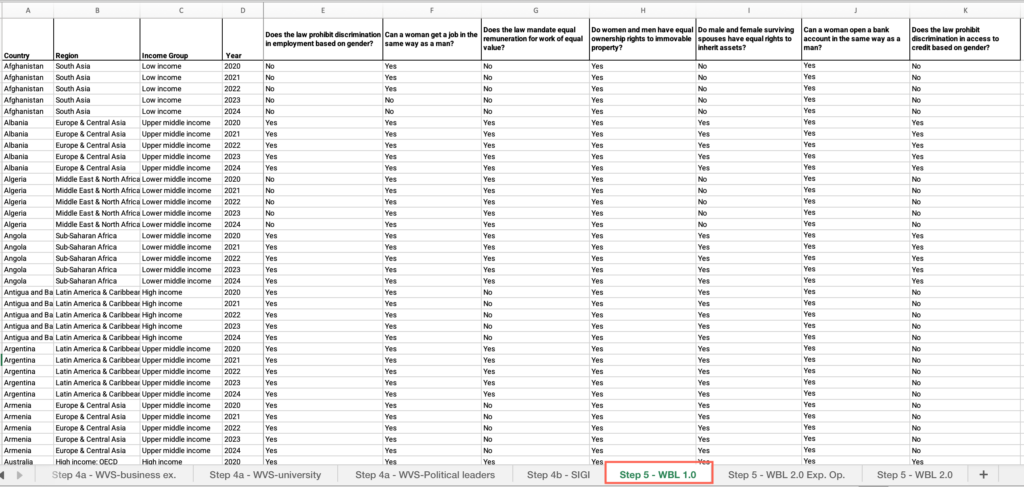Click the Year cell for Argentina 2021

[x=243, y=360]
